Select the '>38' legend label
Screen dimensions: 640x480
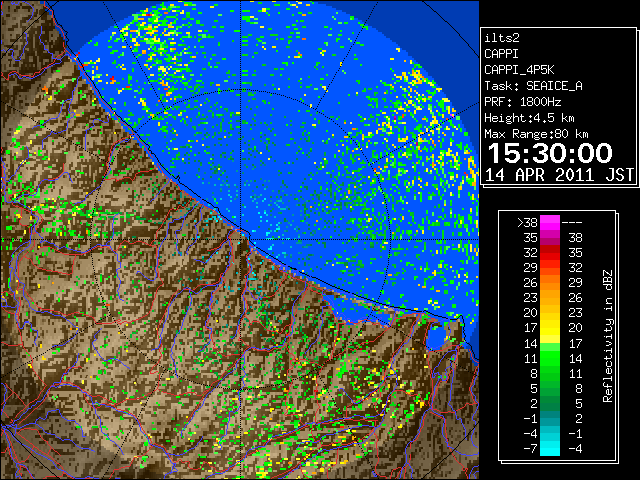pos(527,222)
